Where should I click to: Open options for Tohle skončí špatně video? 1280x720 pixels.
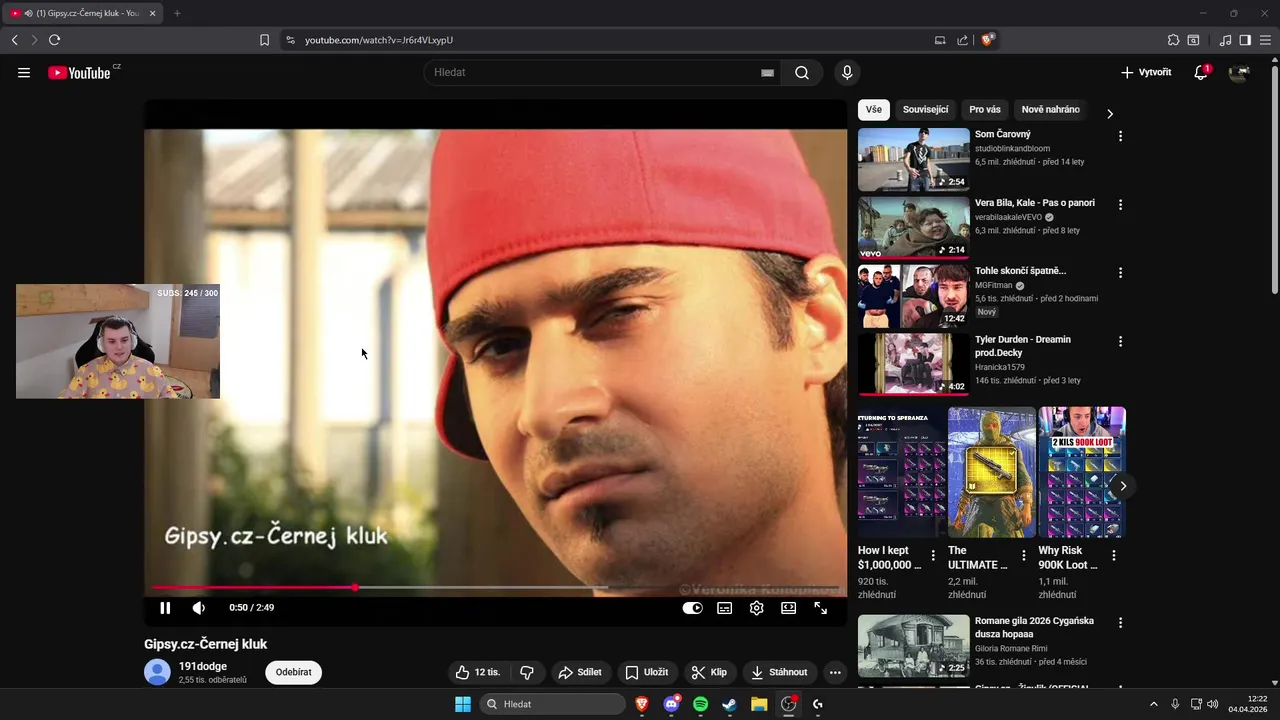coord(1120,273)
